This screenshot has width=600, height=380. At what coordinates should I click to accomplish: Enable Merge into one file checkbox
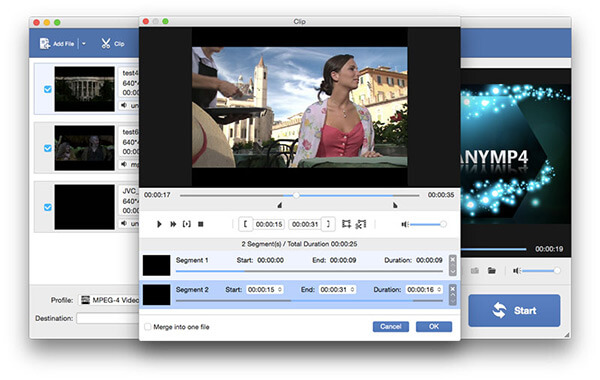coord(148,326)
